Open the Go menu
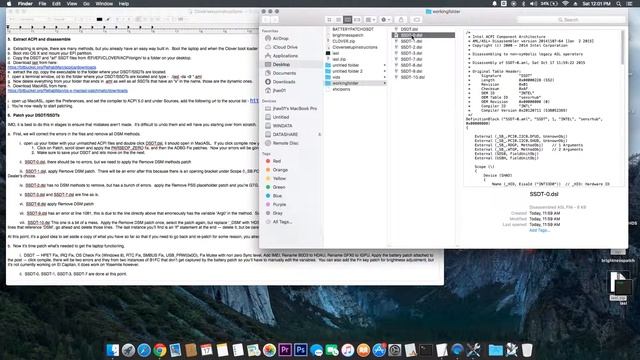 click(x=86, y=4)
